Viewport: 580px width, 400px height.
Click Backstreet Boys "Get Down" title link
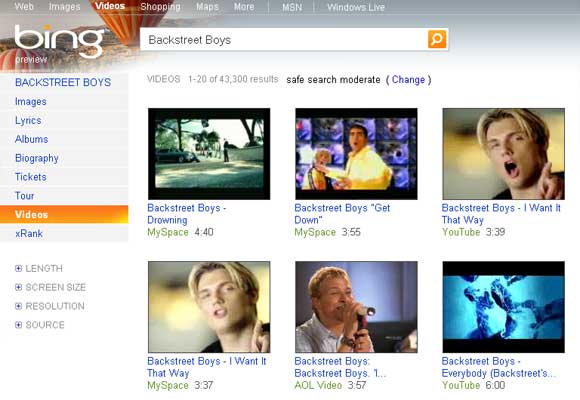coord(342,214)
